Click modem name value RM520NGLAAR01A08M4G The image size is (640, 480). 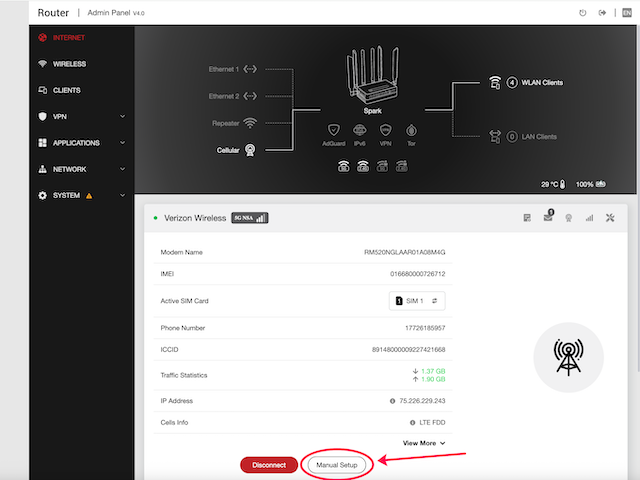point(404,252)
